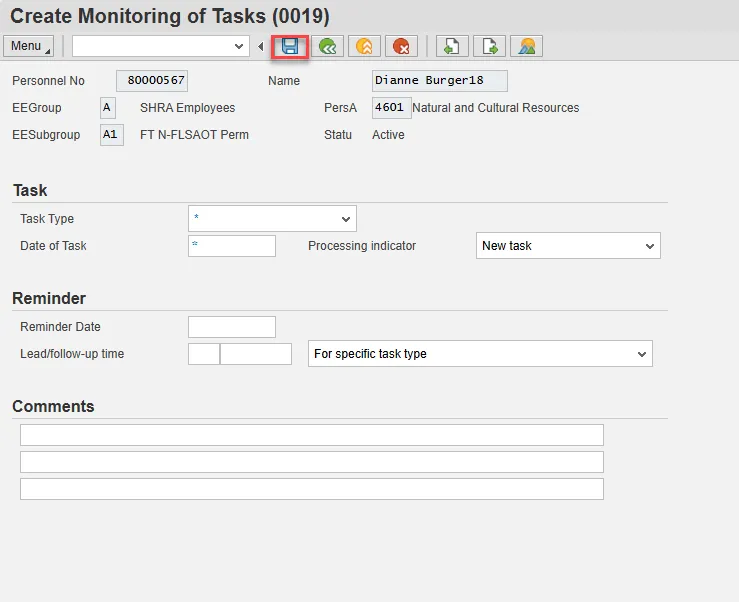This screenshot has width=739, height=602.
Task: Collapse command field with small triangle
Action: point(261,46)
